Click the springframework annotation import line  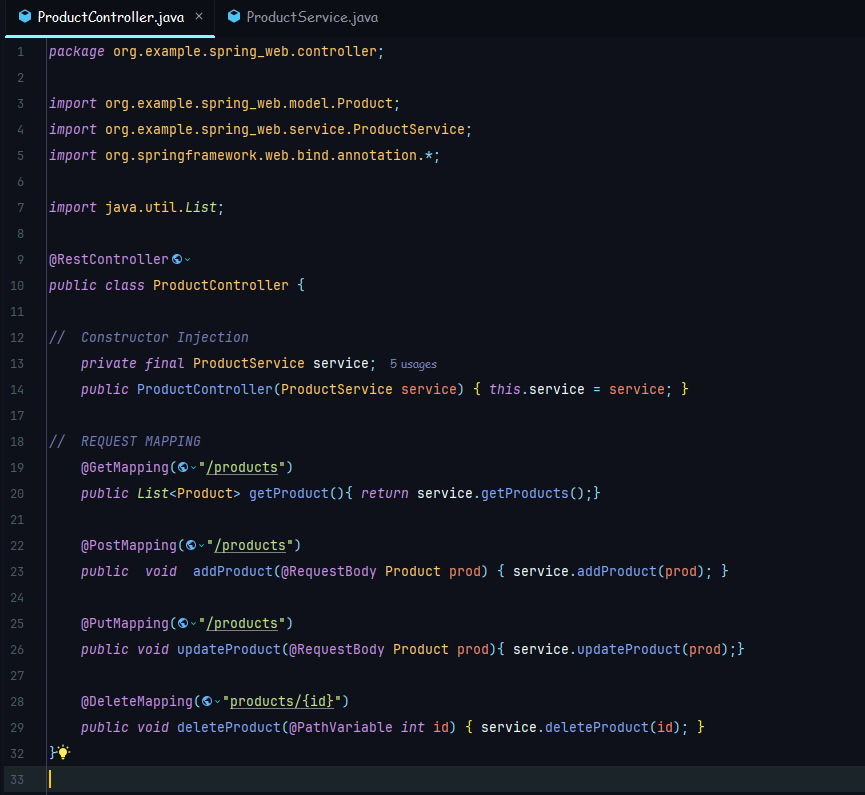(244, 156)
